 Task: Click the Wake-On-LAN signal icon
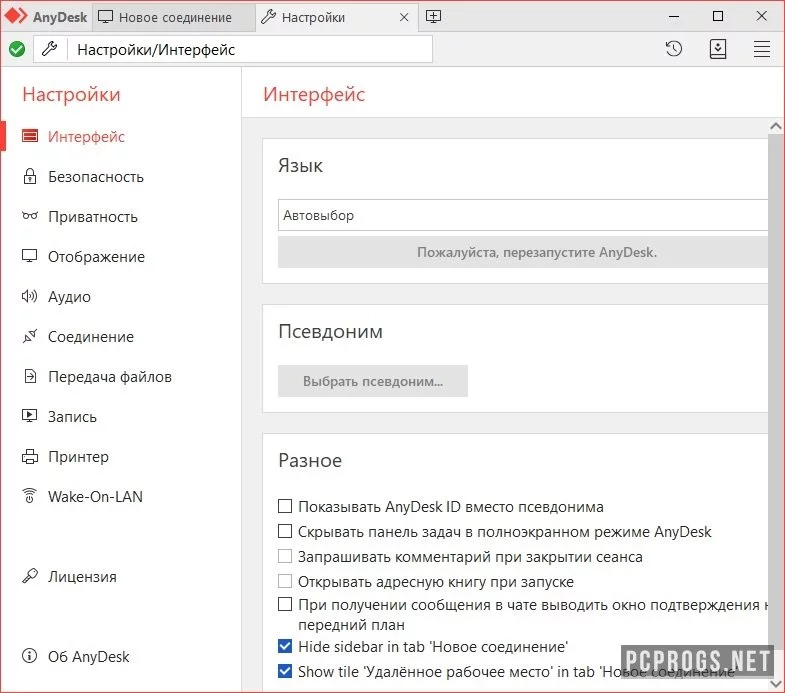tap(30, 496)
